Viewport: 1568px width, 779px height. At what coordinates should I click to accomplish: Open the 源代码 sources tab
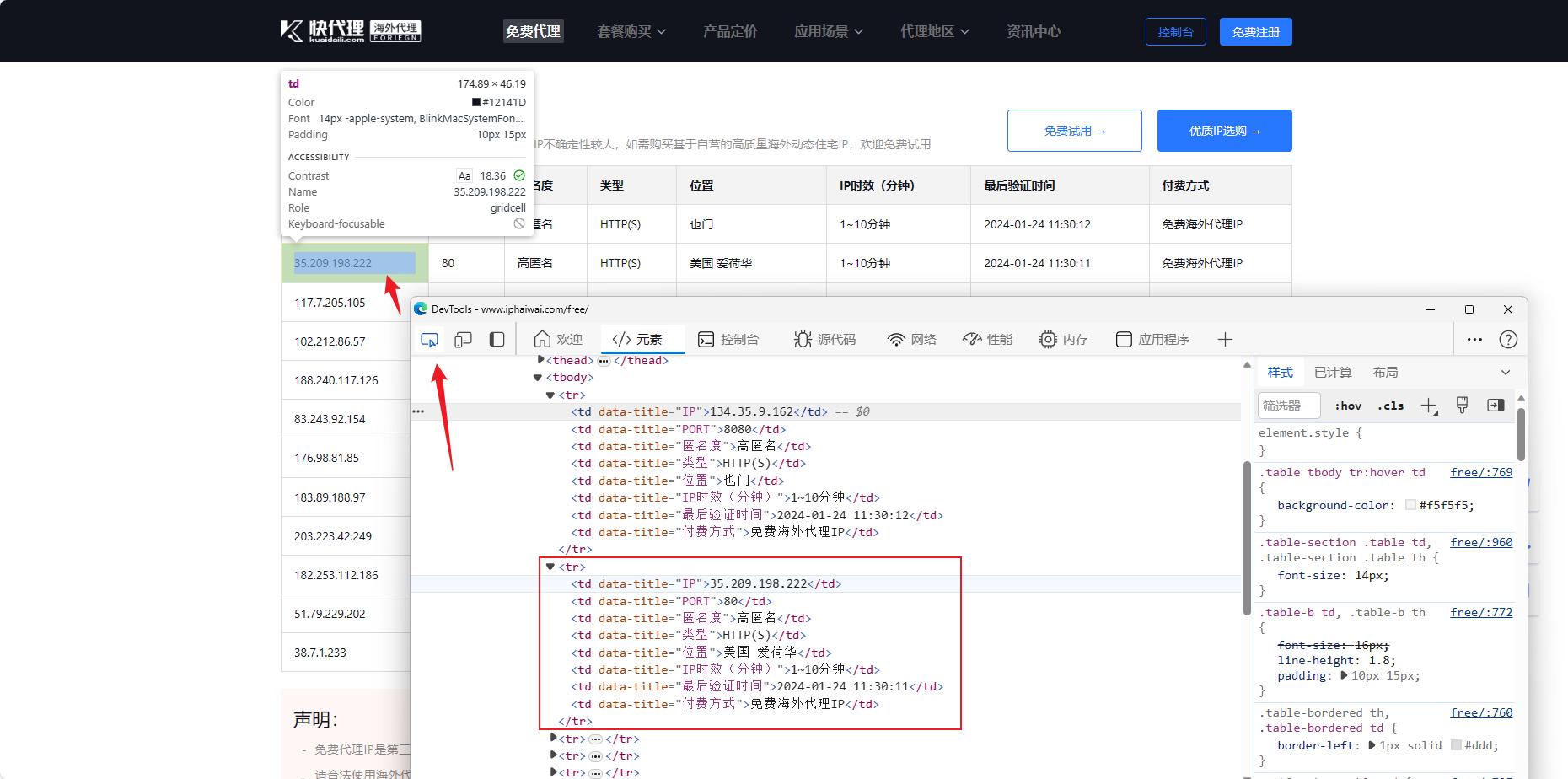(824, 339)
